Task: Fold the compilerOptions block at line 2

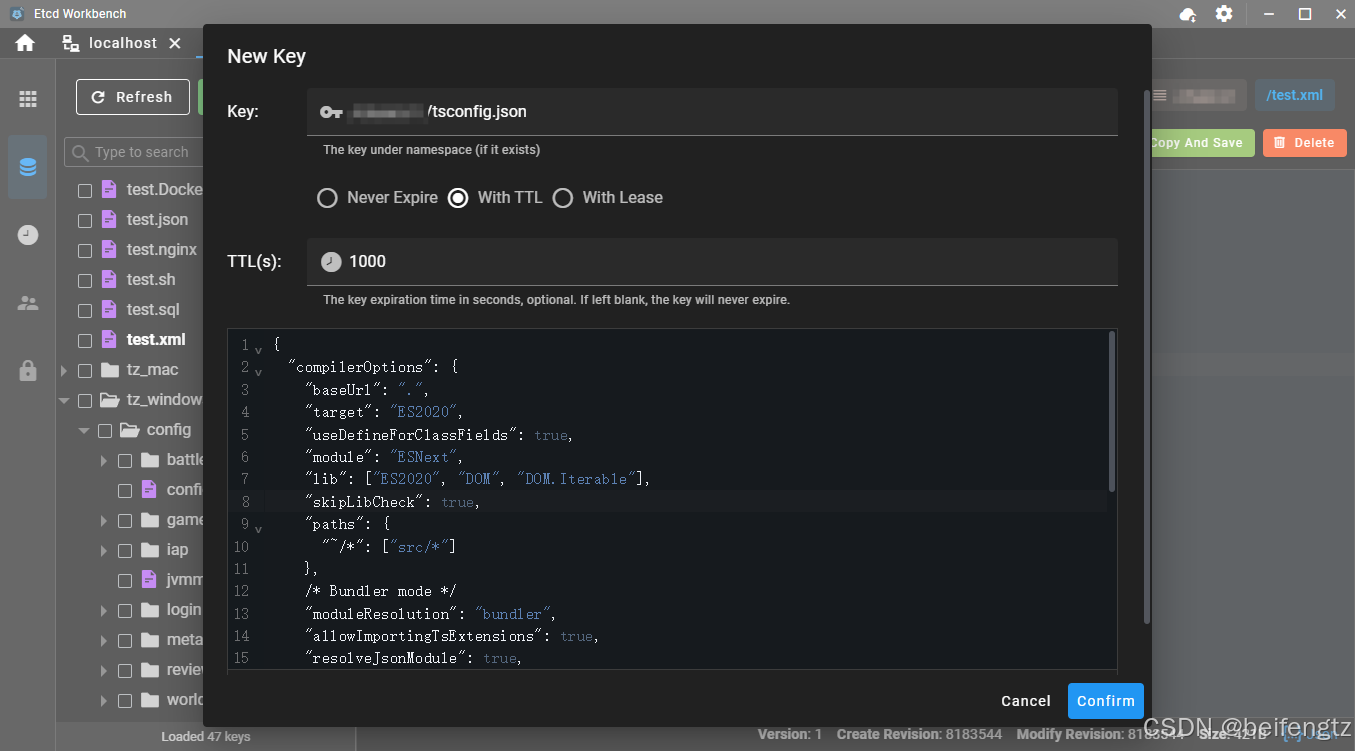Action: click(x=258, y=371)
